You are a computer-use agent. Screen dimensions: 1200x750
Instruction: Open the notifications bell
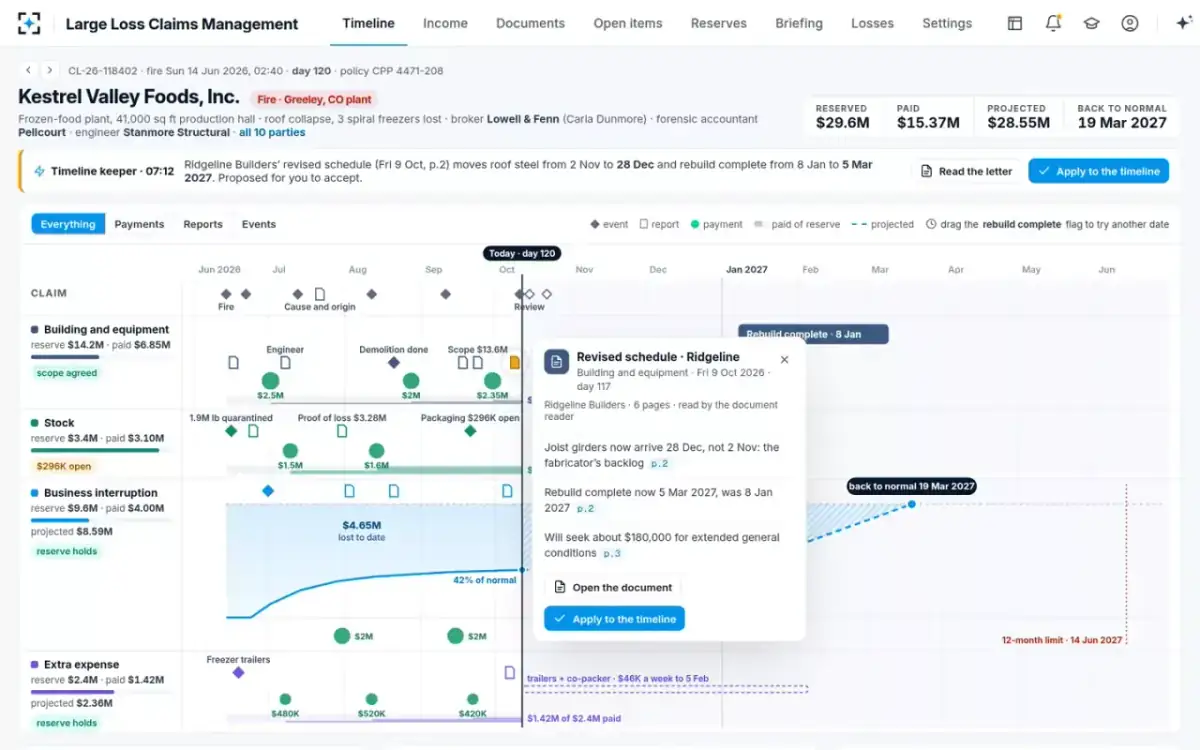pyautogui.click(x=1053, y=23)
